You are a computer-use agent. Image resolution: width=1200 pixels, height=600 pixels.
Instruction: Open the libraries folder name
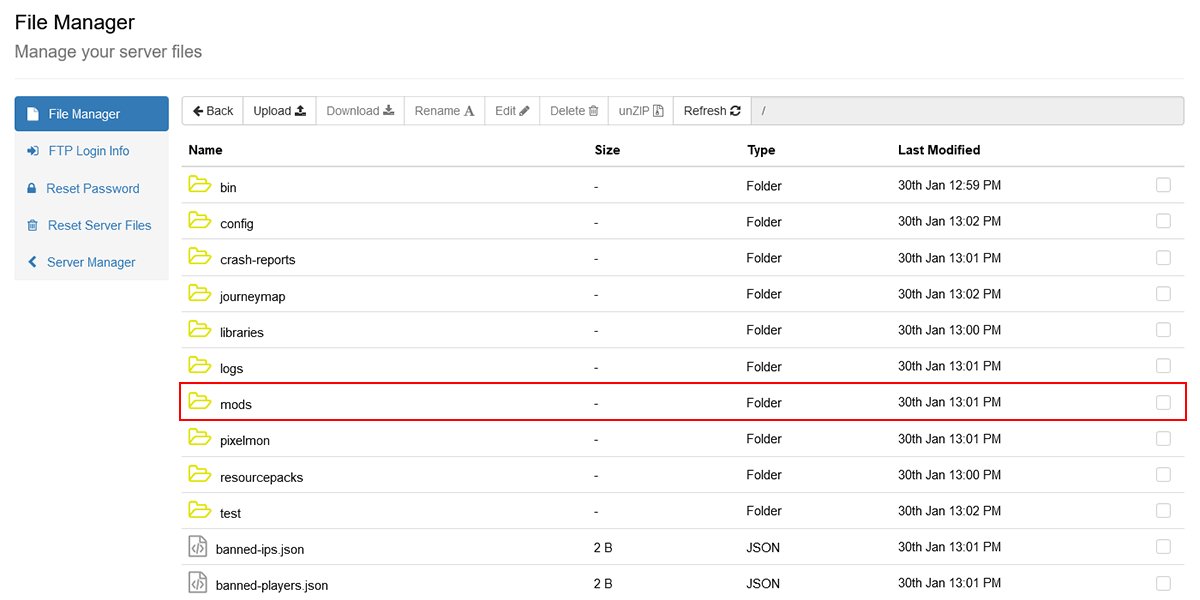(x=242, y=332)
